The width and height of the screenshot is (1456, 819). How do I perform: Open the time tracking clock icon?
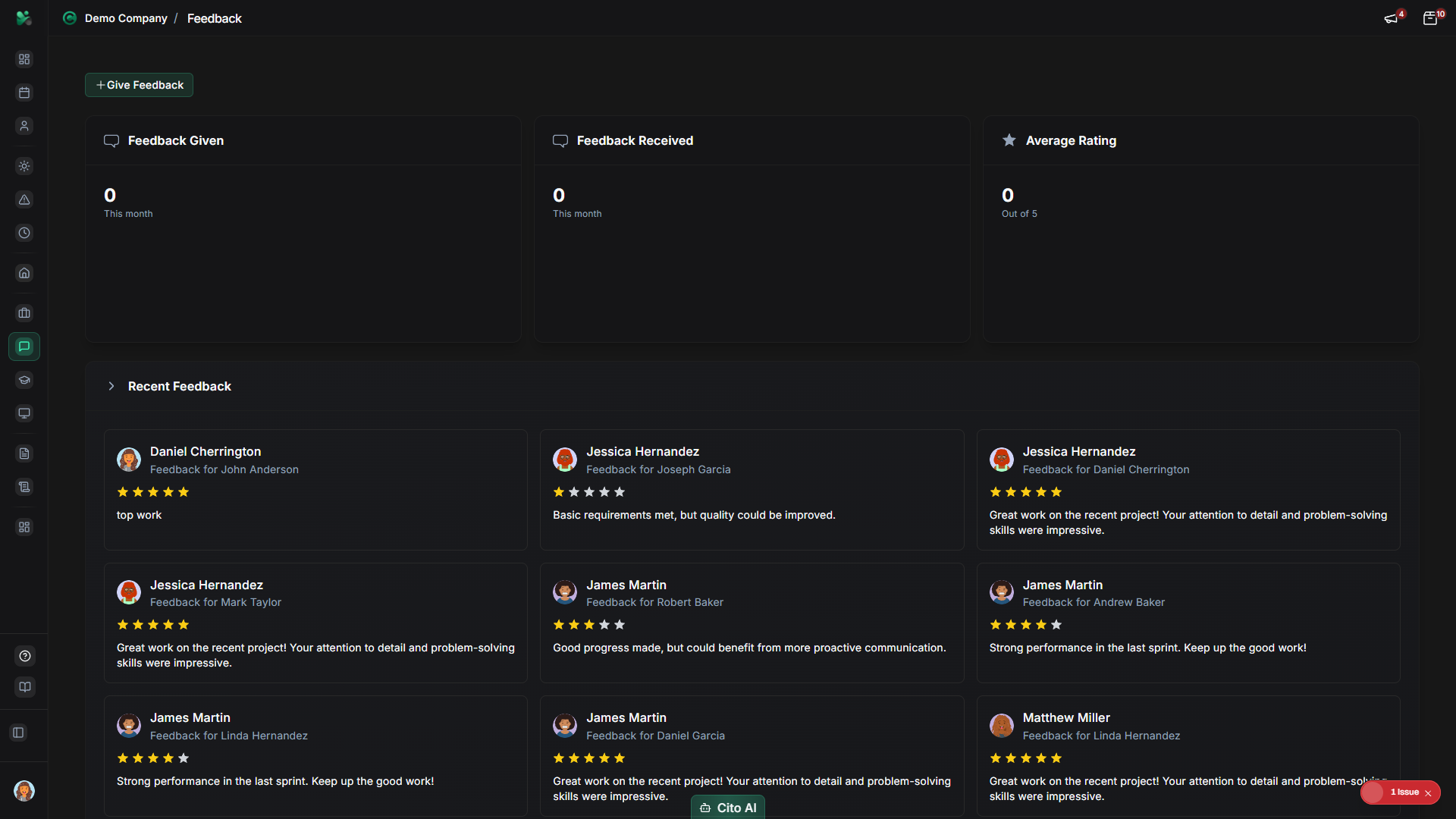[x=24, y=234]
